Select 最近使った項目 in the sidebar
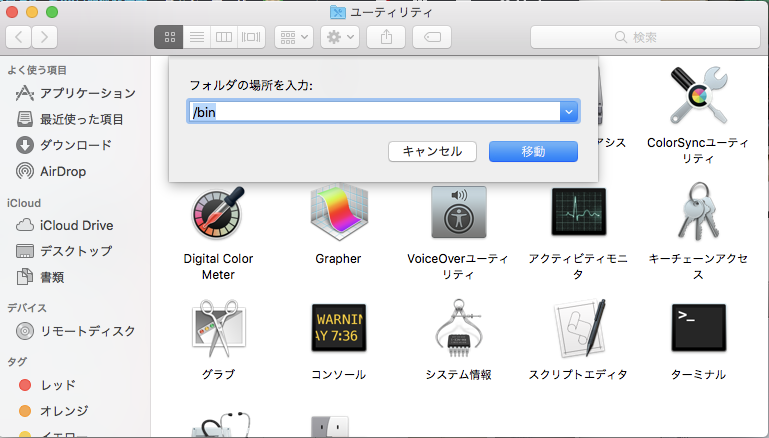This screenshot has width=769, height=438. pos(70,119)
